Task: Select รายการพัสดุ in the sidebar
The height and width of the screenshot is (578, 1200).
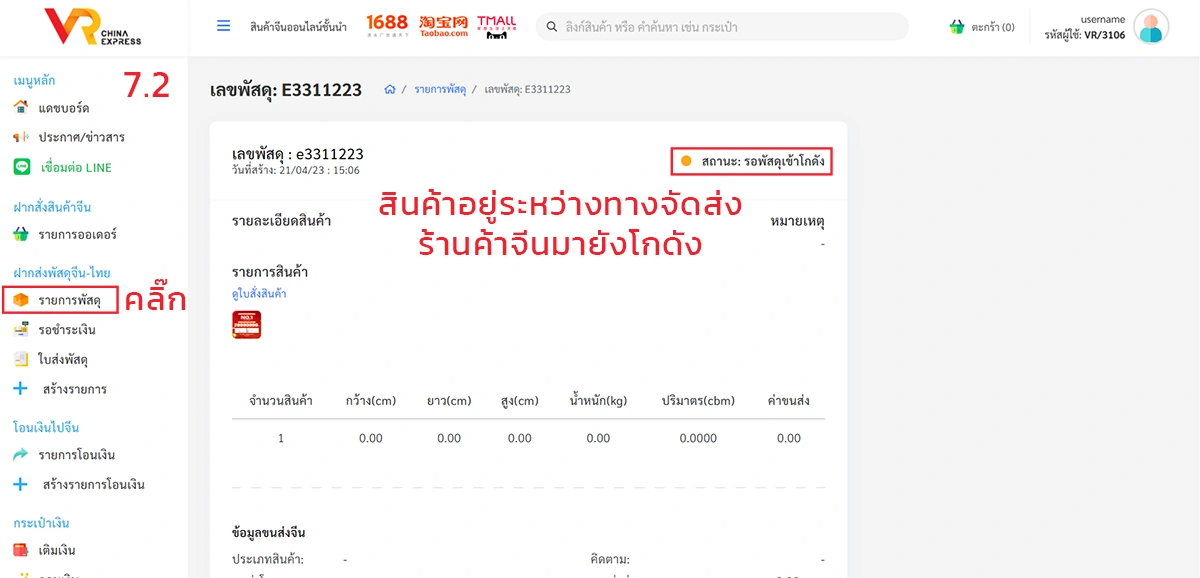Action: point(69,300)
